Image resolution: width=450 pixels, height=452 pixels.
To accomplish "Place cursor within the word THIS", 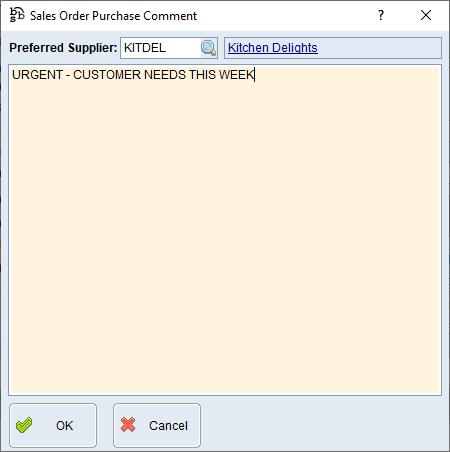I will pyautogui.click(x=202, y=75).
